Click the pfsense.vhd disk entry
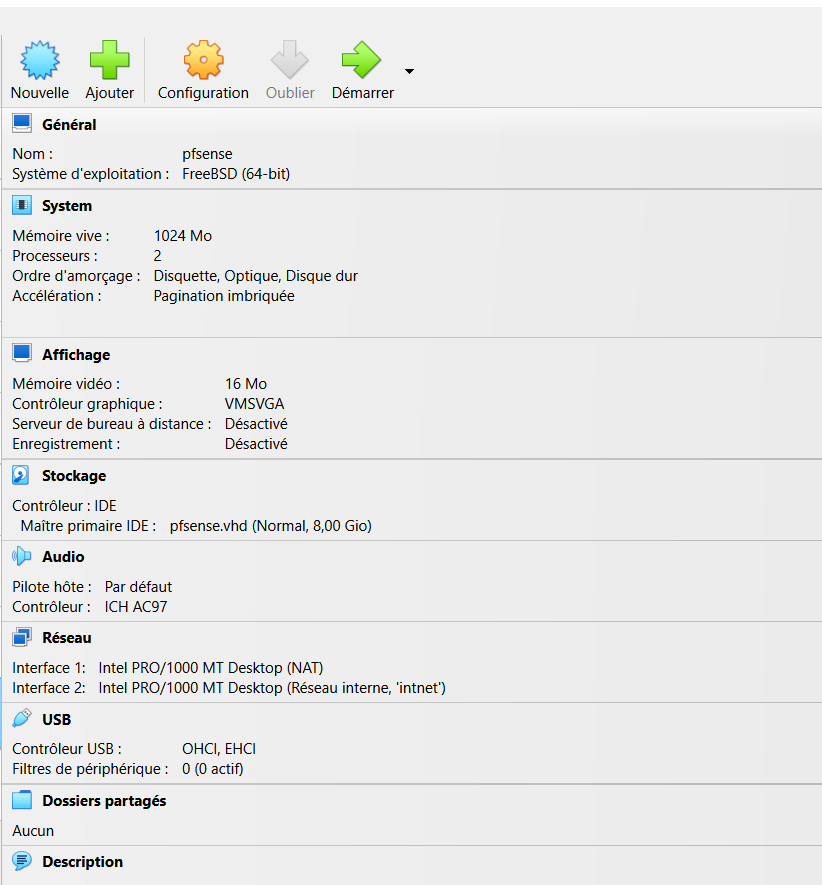 [270, 526]
